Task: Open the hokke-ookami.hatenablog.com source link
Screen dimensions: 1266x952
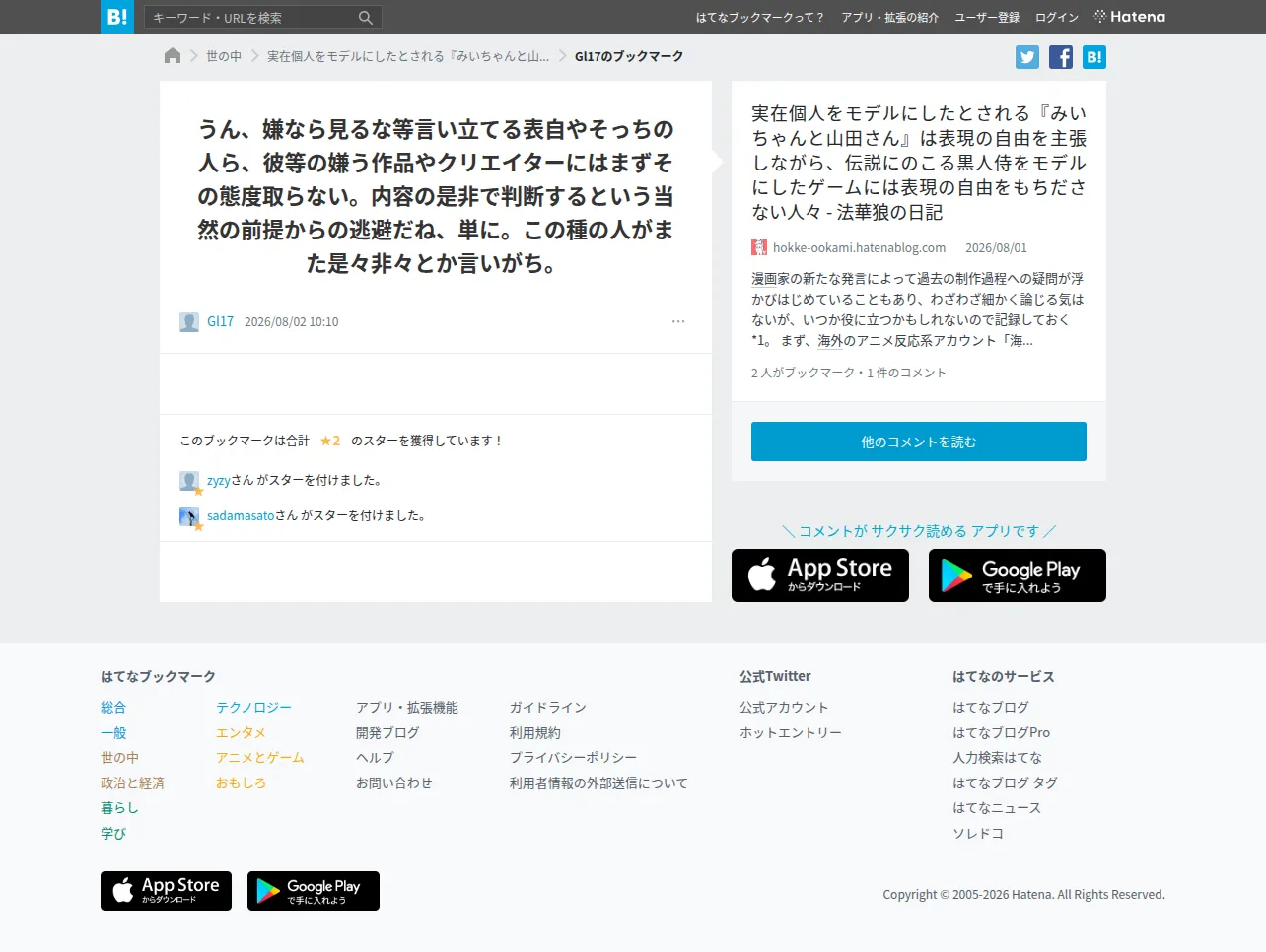Action: coord(859,248)
